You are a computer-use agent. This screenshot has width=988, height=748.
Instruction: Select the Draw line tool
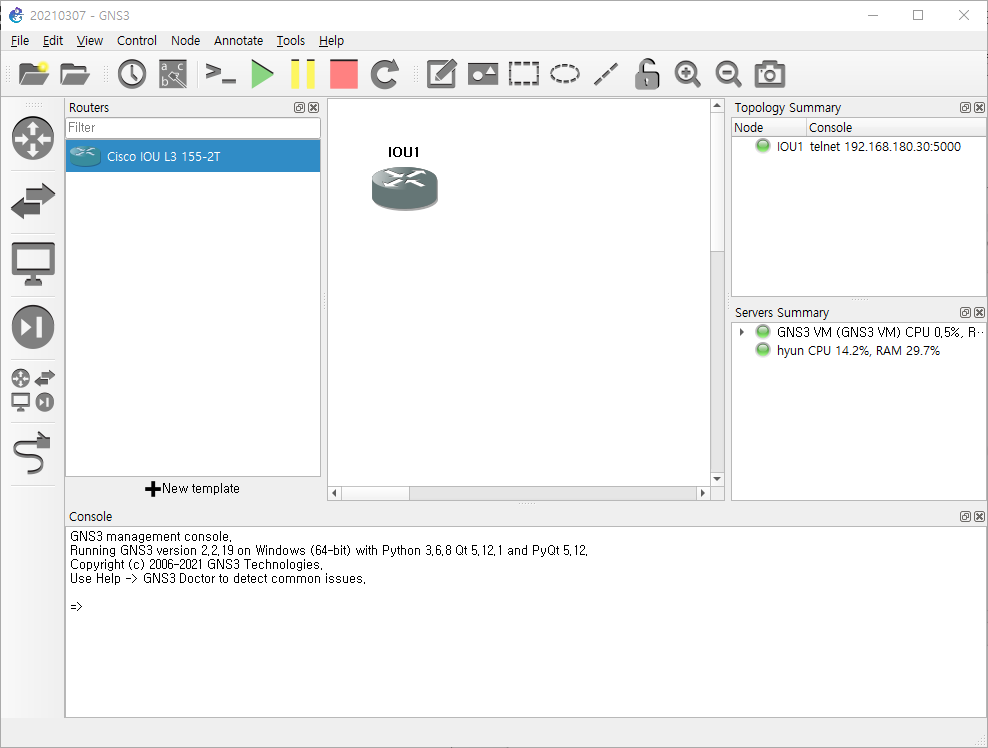(x=606, y=74)
